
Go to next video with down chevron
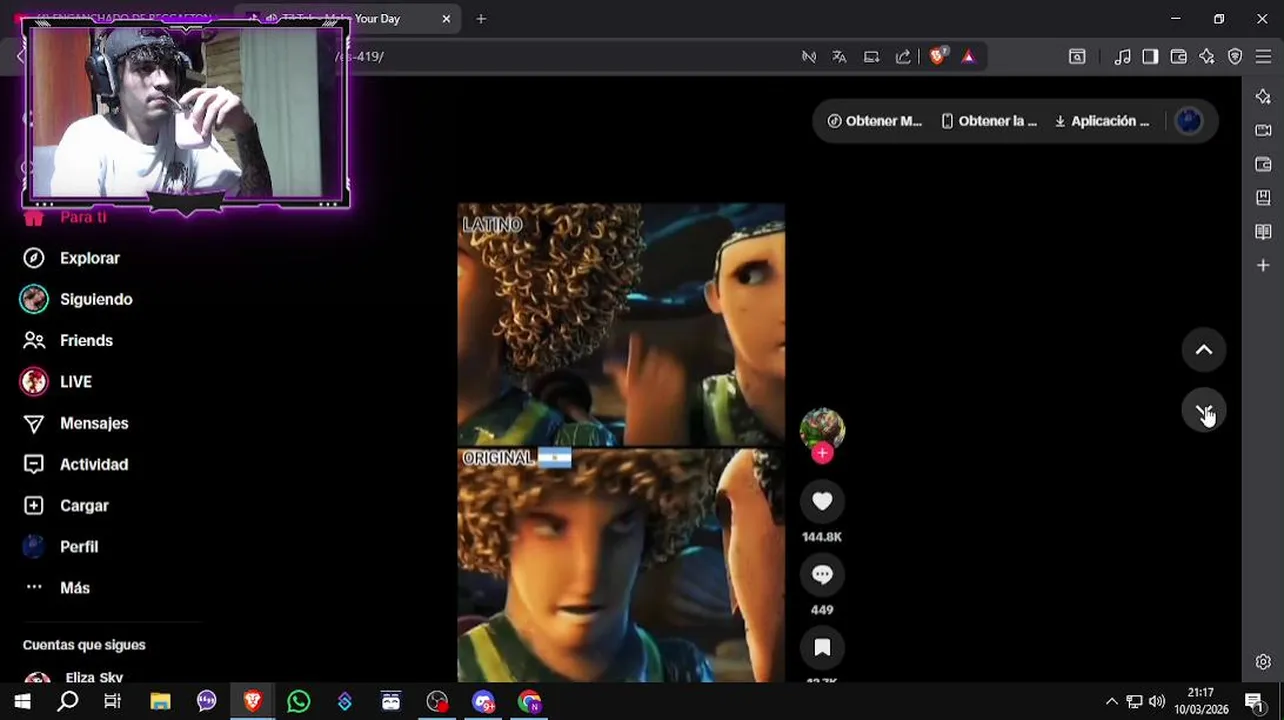1204,411
